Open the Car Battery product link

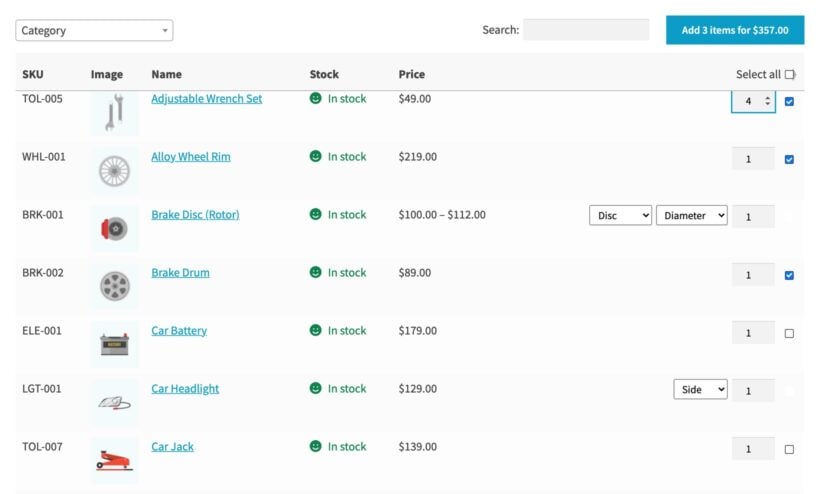click(x=179, y=331)
